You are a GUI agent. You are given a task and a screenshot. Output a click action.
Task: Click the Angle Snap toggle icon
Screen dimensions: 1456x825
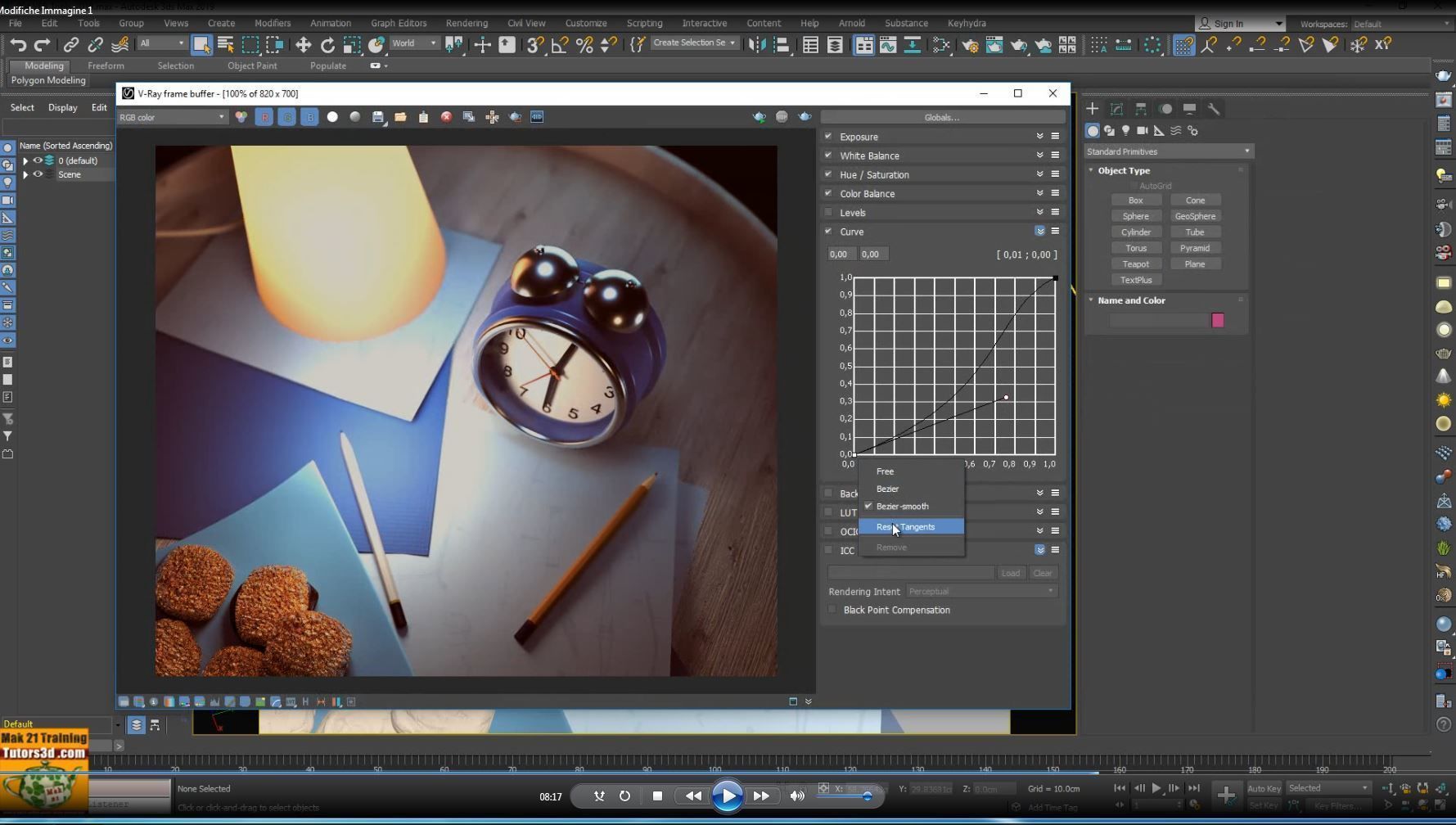[560, 45]
